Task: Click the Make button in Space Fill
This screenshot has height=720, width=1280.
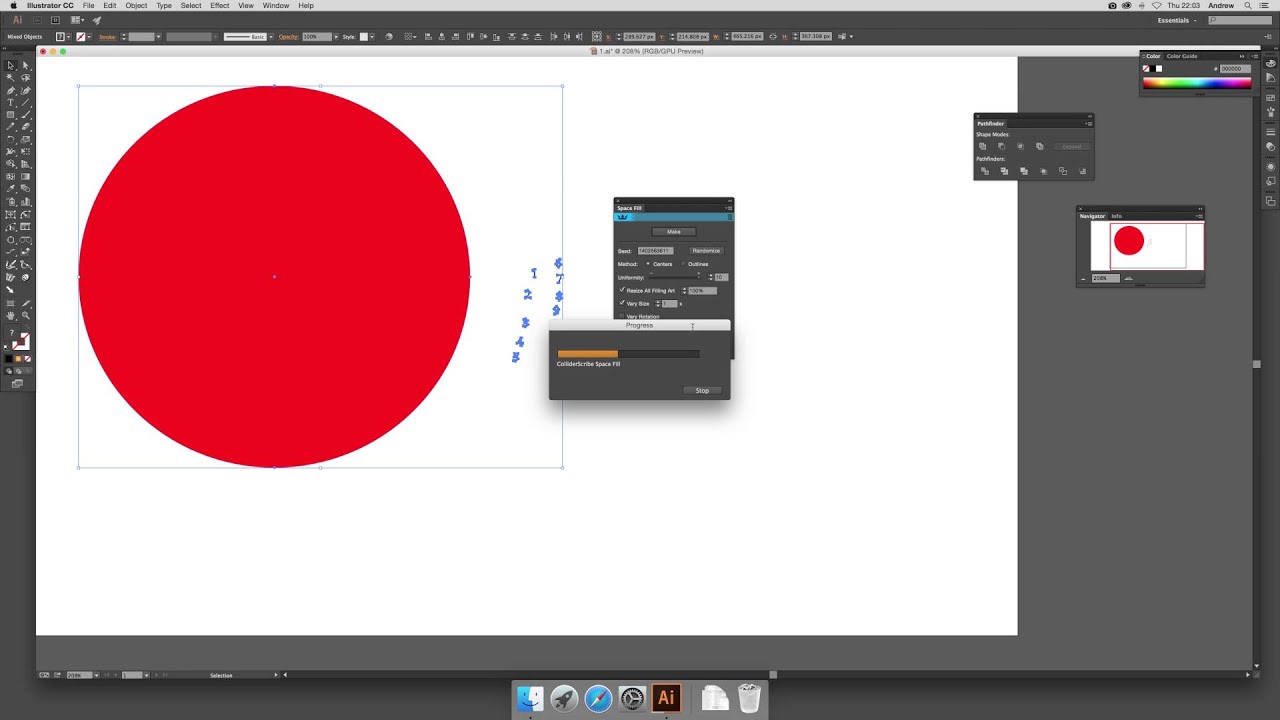Action: click(x=673, y=231)
